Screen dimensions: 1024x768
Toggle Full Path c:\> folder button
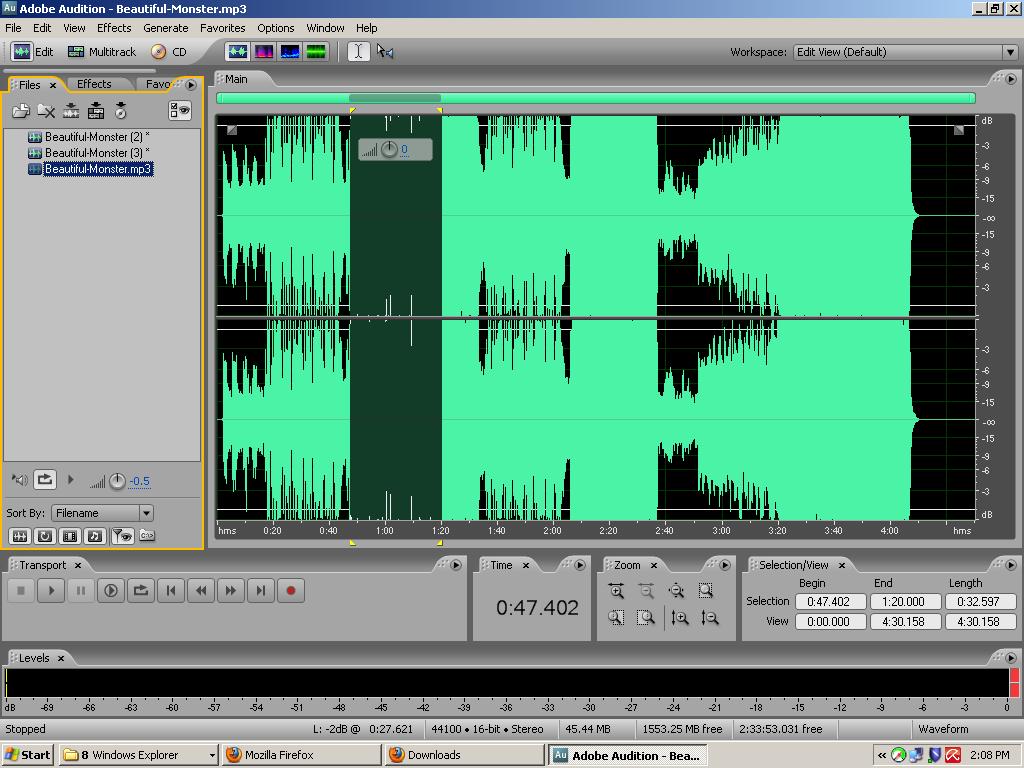pyautogui.click(x=147, y=536)
